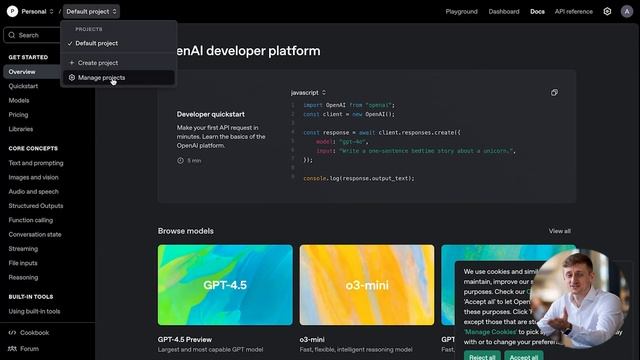Open Pricing in the sidebar
Screen dimensions: 640x360
point(18,115)
